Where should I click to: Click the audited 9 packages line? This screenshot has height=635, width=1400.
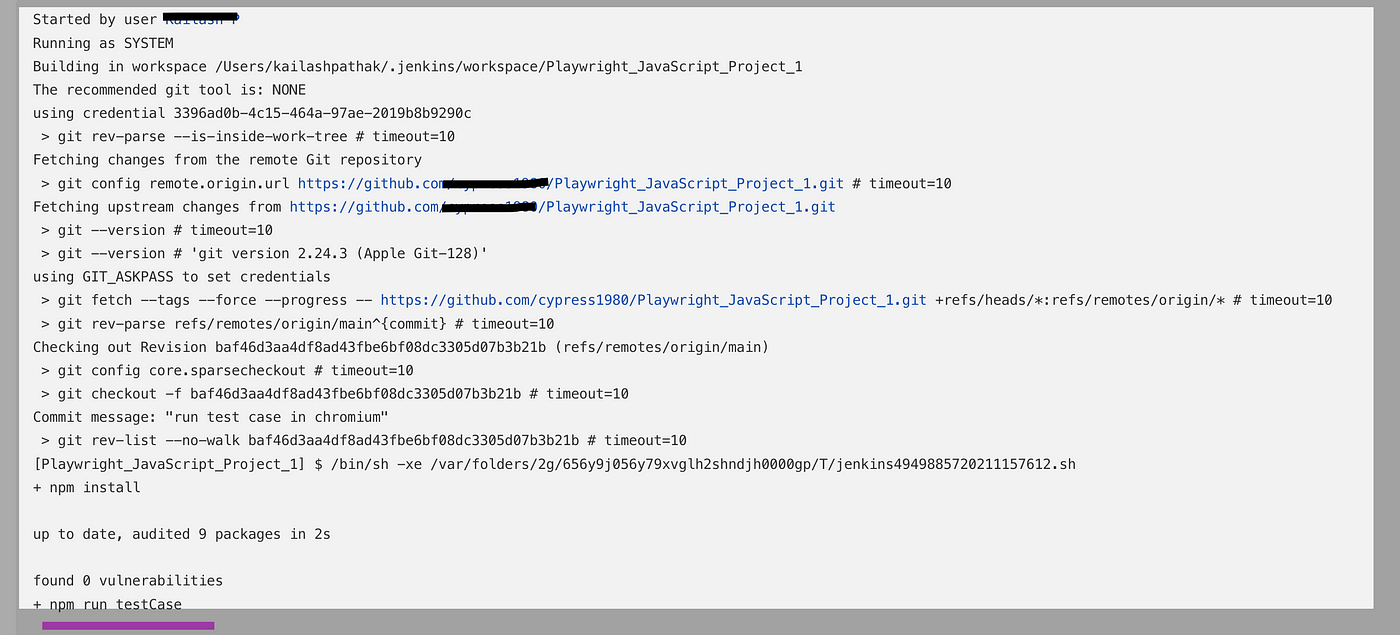pos(182,534)
